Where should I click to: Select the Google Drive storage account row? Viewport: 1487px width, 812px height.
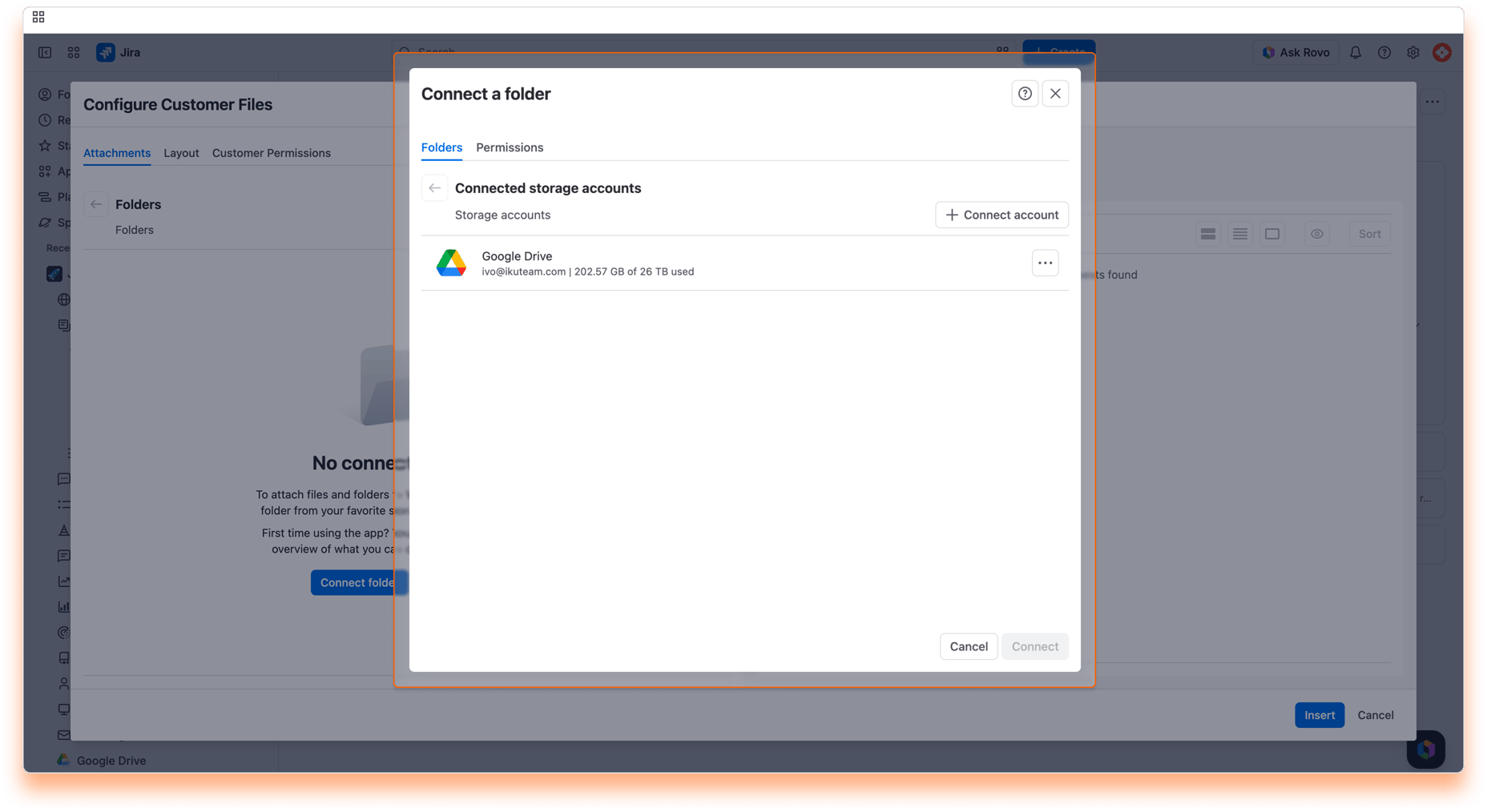tap(744, 263)
